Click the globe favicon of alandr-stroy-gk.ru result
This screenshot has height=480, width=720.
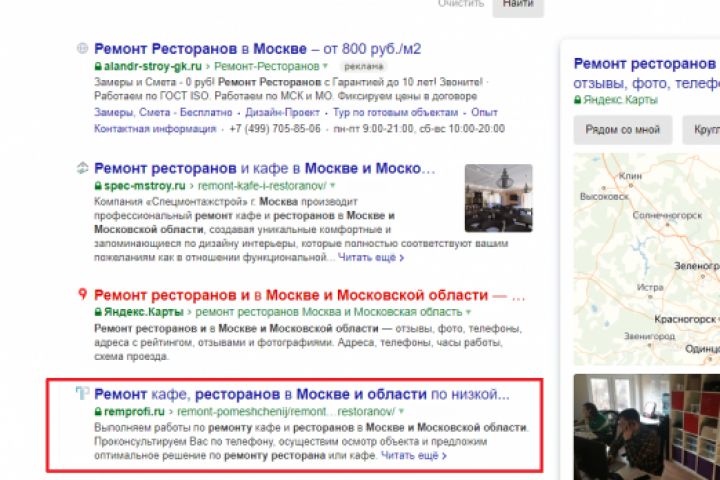pyautogui.click(x=82, y=48)
